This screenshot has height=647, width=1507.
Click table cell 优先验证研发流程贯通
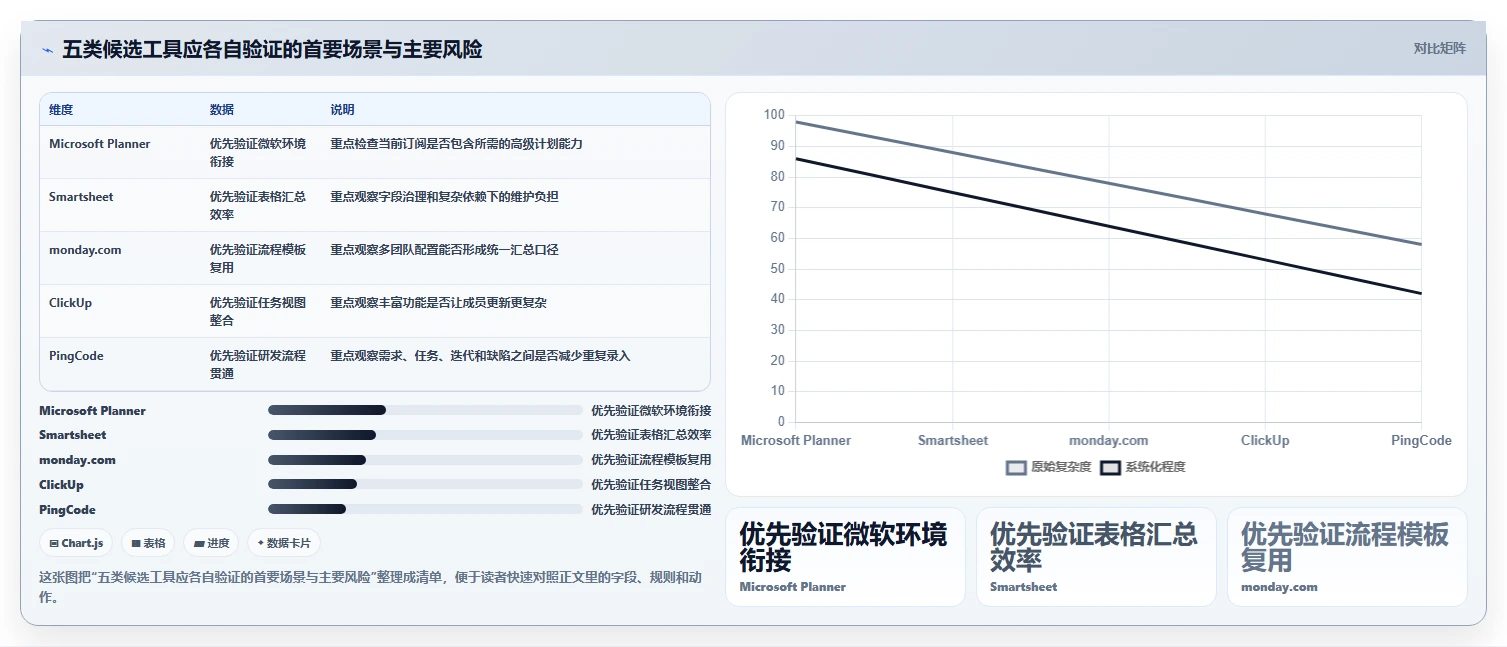pos(258,364)
